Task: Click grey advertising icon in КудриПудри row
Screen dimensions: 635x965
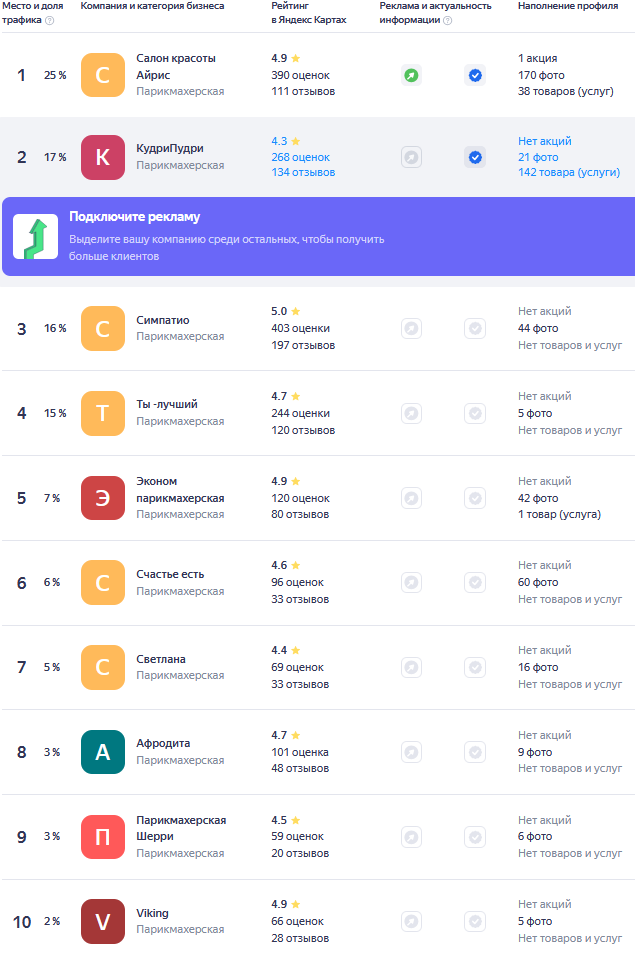Action: pos(411,157)
